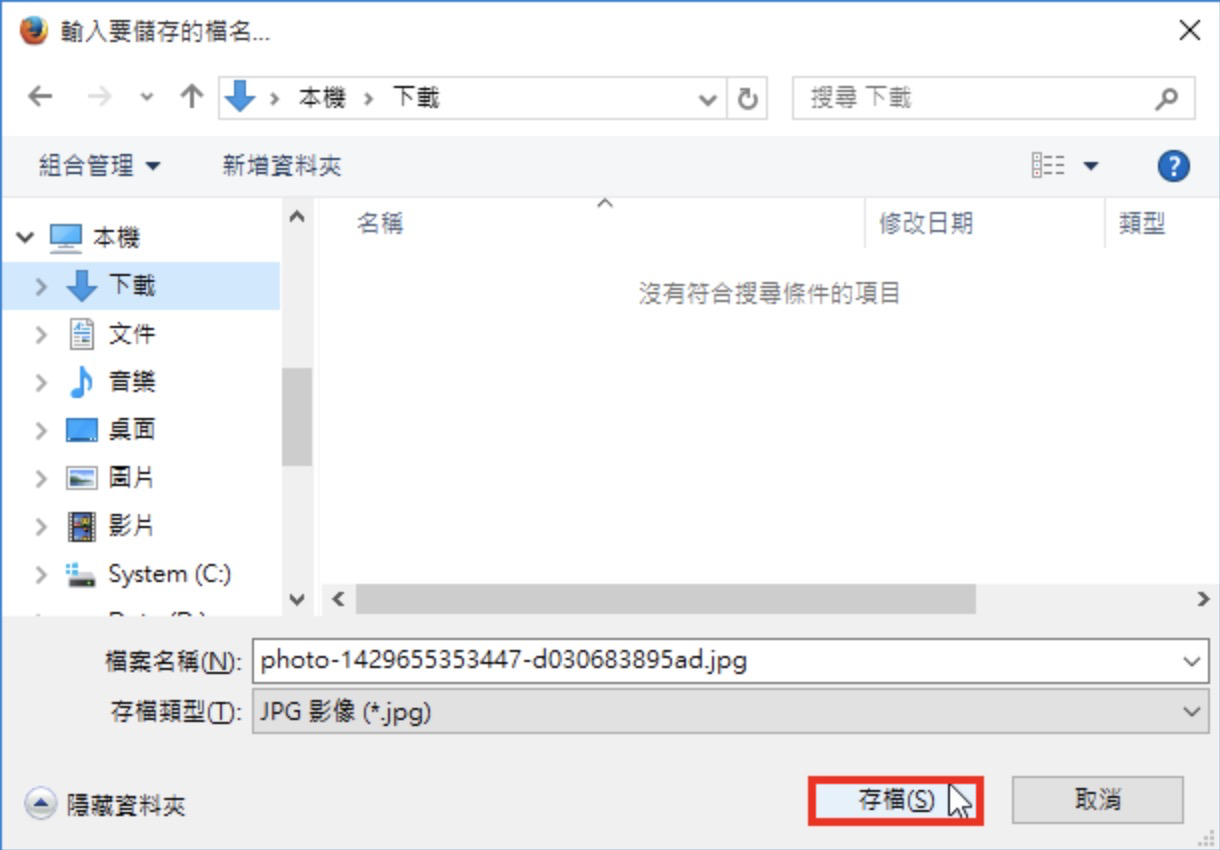Open the 文件 documents folder

pyautogui.click(x=111, y=334)
